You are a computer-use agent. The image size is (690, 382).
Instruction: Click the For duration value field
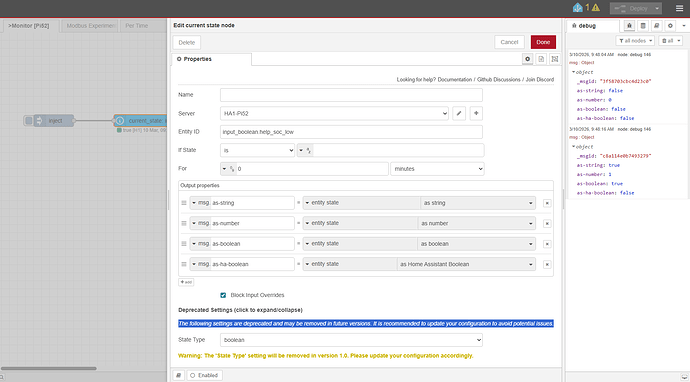click(312, 169)
